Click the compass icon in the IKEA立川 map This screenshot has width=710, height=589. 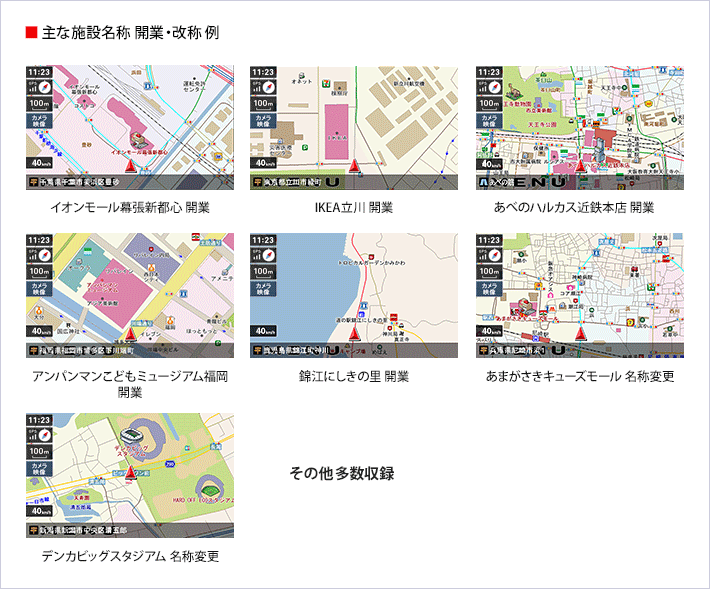(269, 87)
